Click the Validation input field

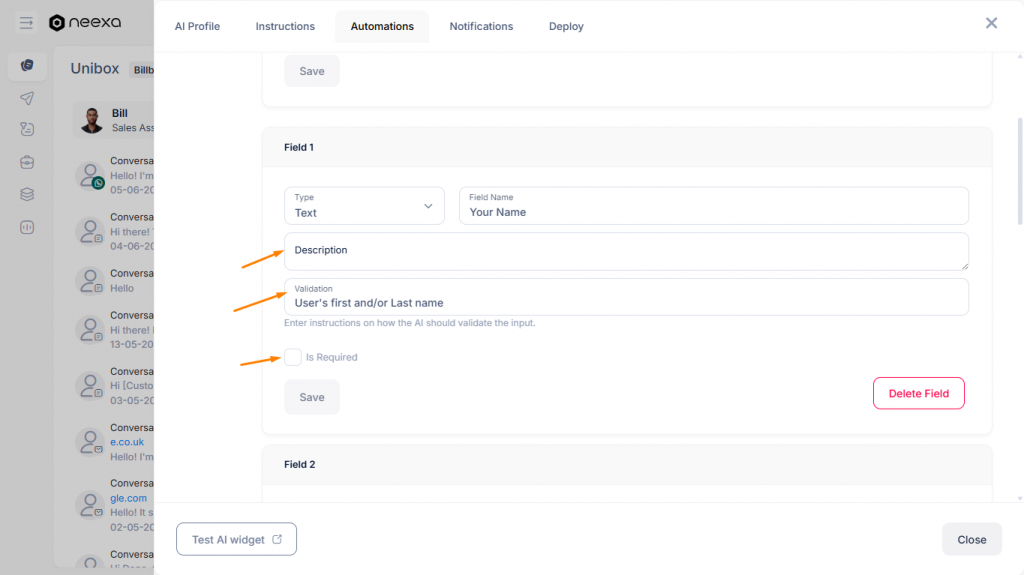(x=626, y=302)
